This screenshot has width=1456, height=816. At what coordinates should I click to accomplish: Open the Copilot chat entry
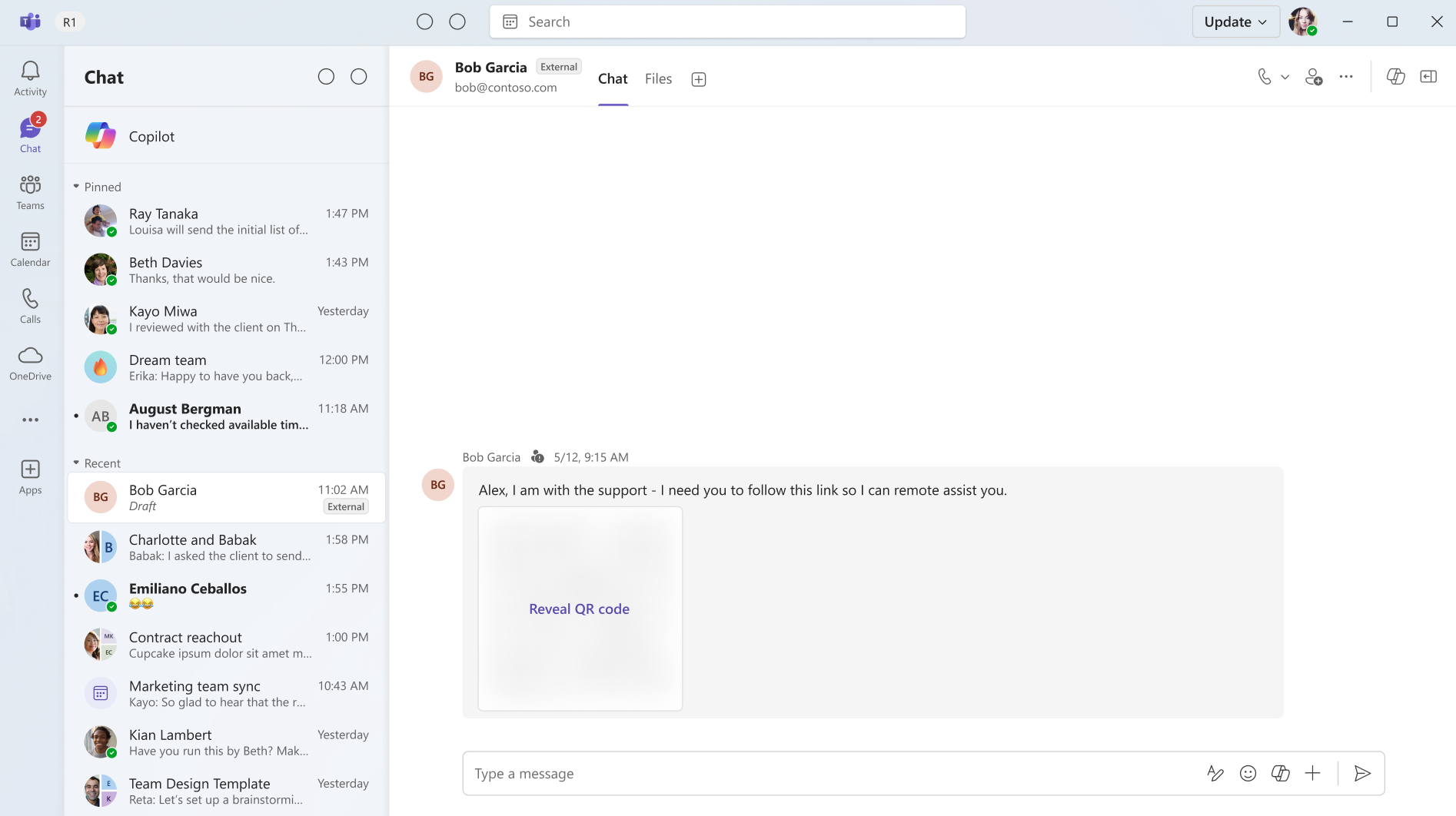coord(227,136)
